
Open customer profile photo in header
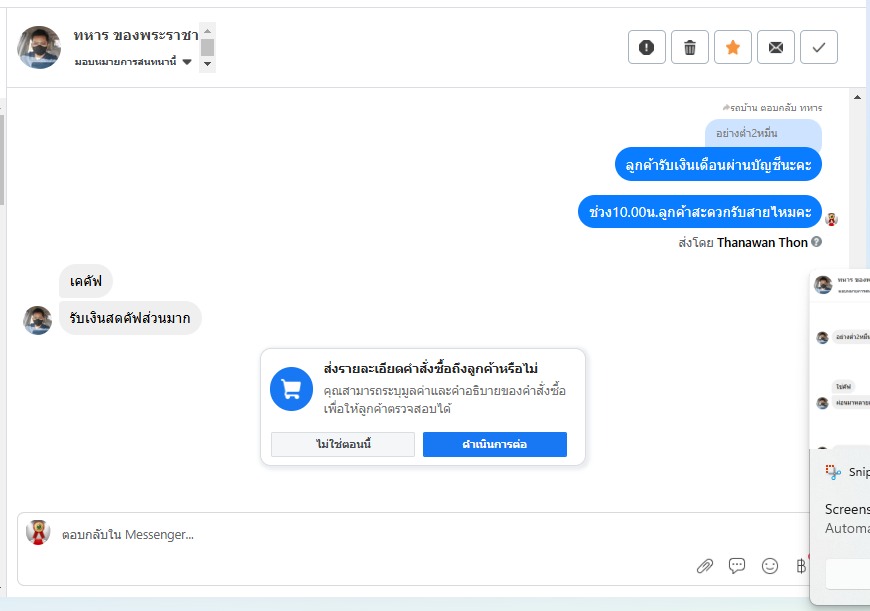click(x=39, y=47)
